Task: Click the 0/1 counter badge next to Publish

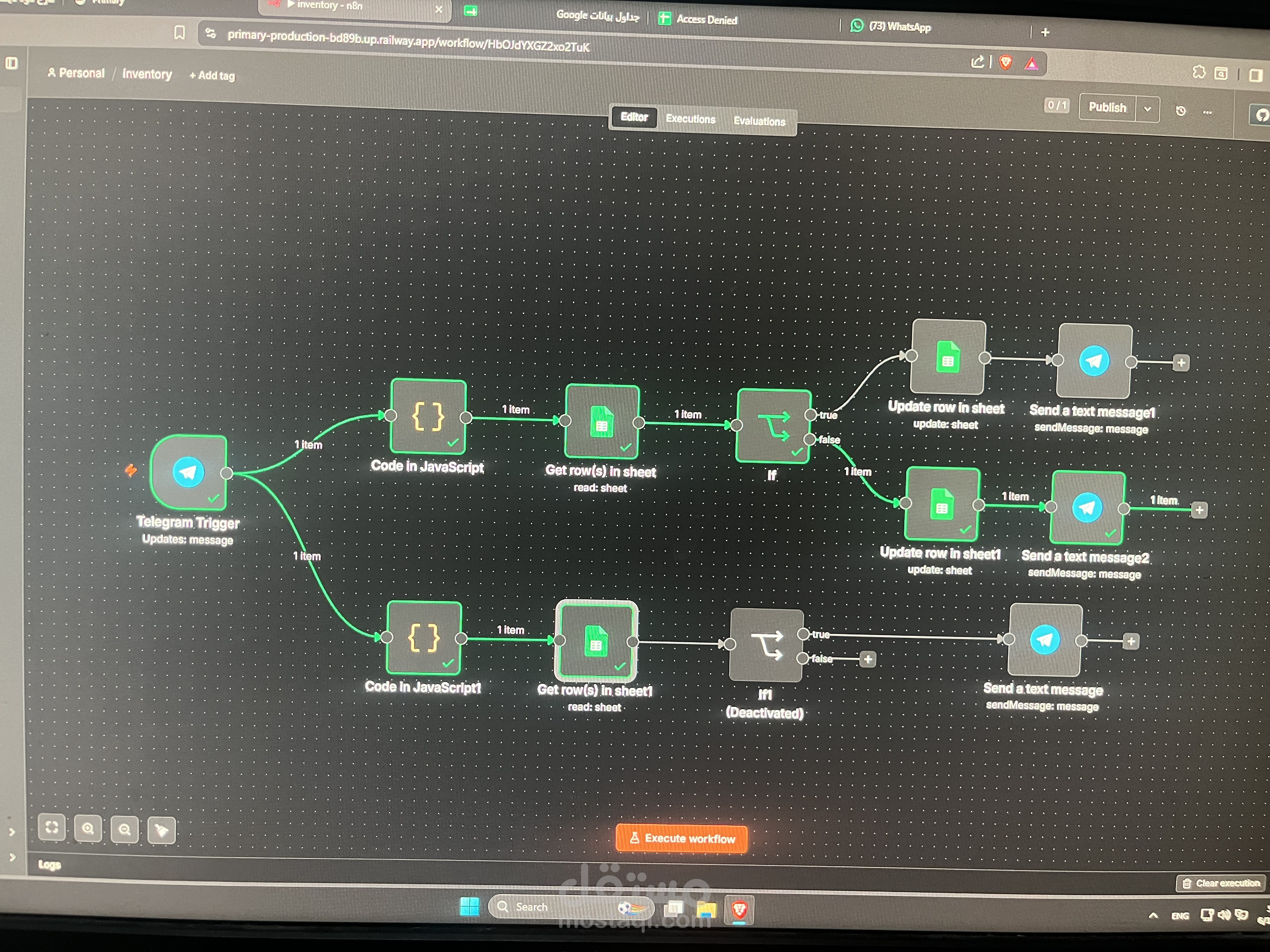Action: (1056, 105)
